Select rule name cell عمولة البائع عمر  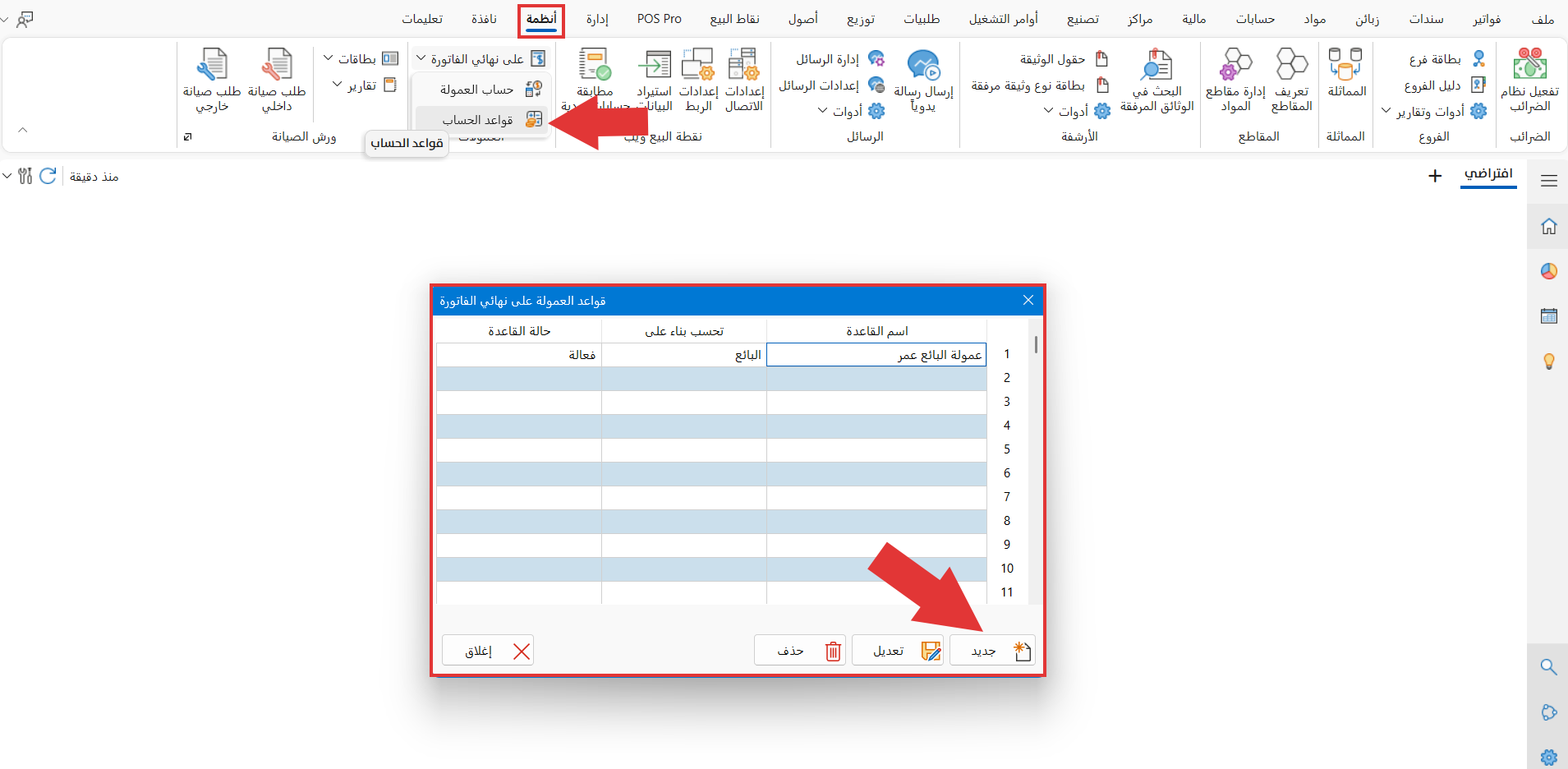pyautogui.click(x=876, y=355)
